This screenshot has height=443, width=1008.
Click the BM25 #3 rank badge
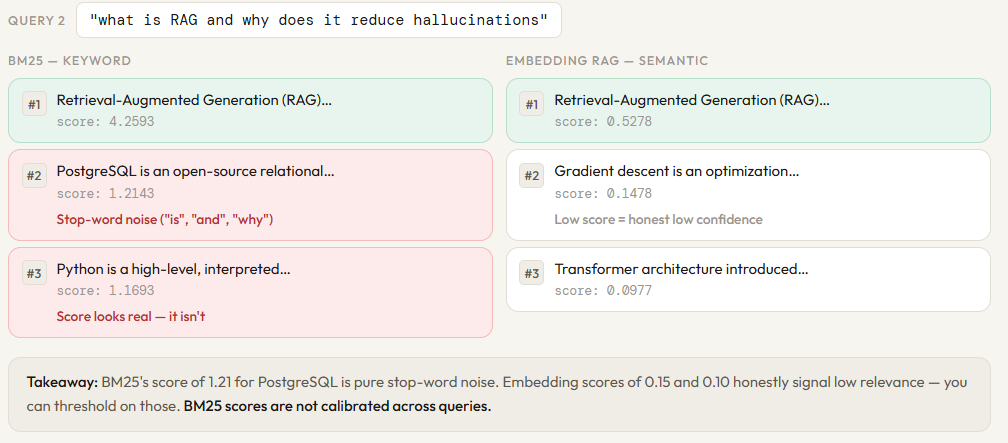click(34, 274)
